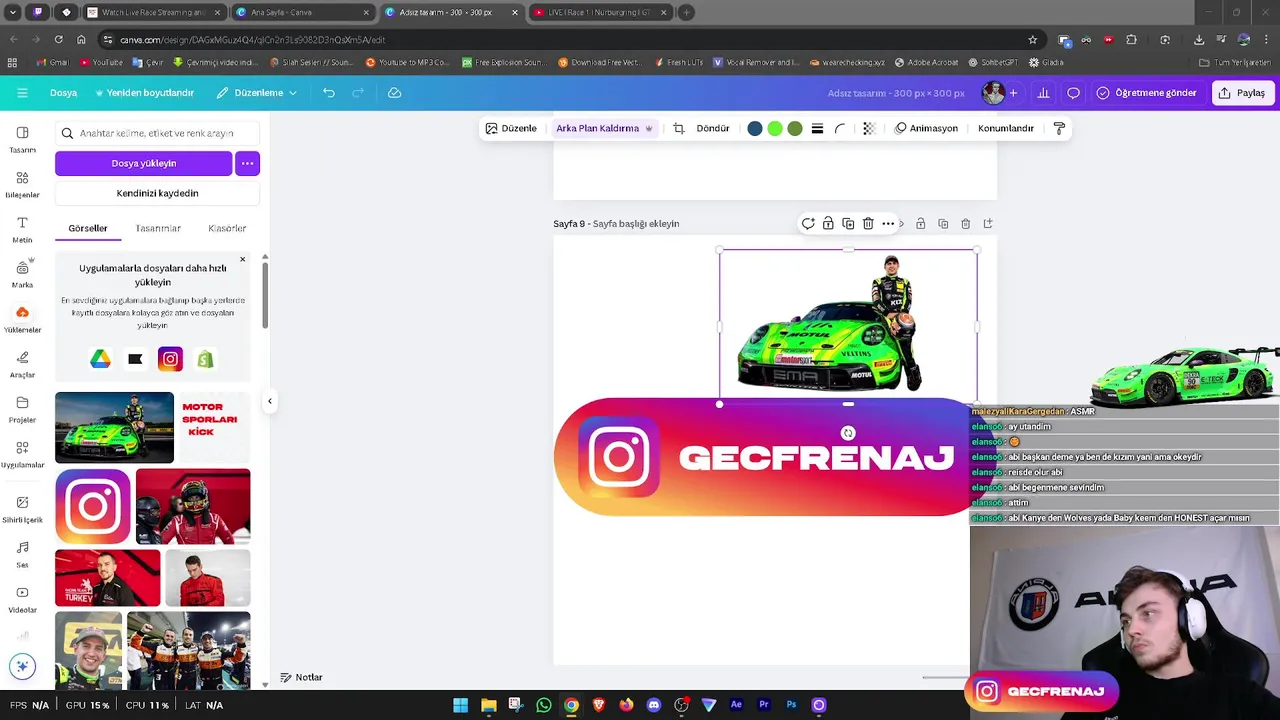Focus the keyword search field
Image resolution: width=1280 pixels, height=720 pixels.
(157, 133)
